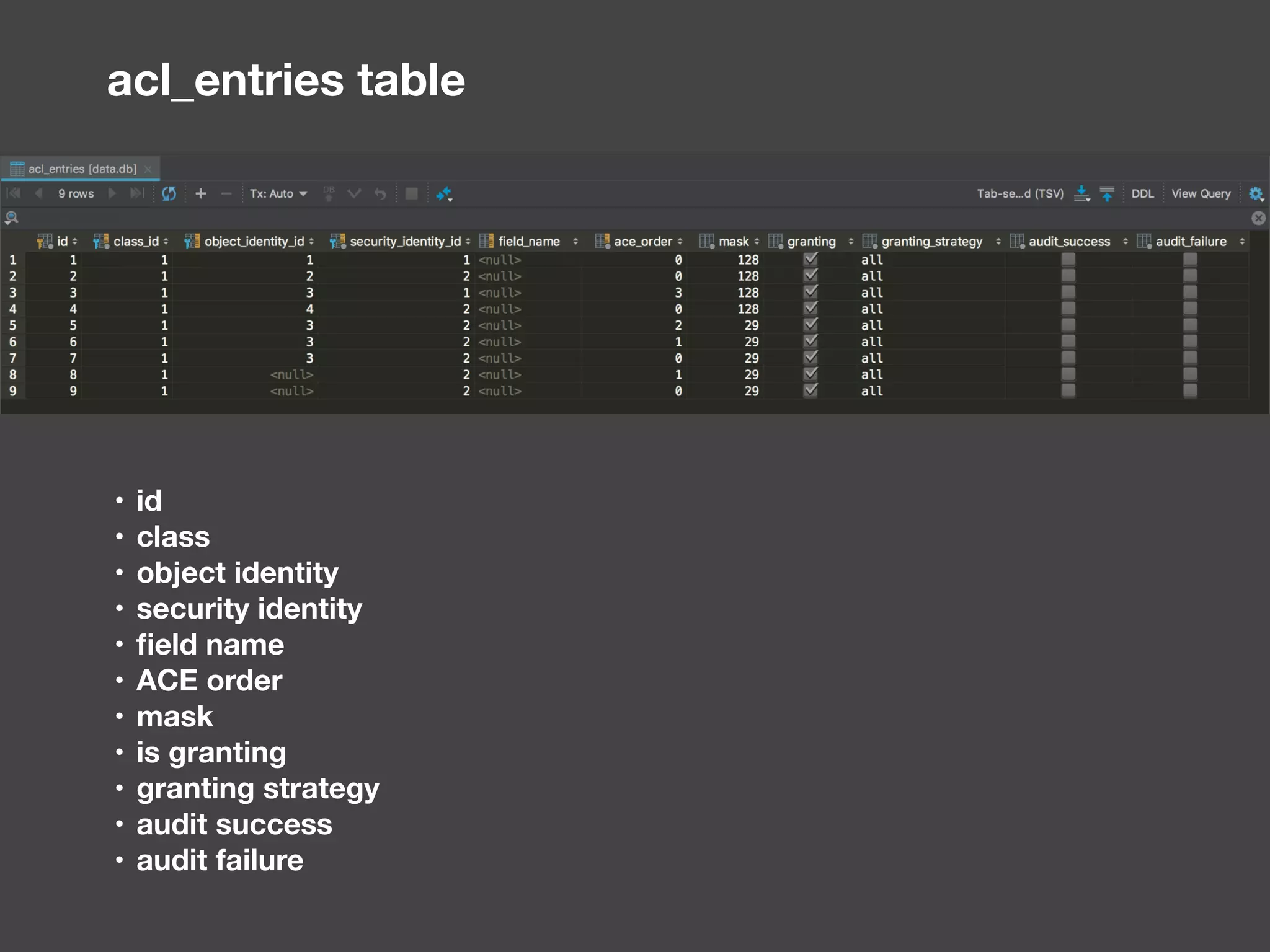Open table settings gear icon
The image size is (1270, 952).
[x=1256, y=194]
